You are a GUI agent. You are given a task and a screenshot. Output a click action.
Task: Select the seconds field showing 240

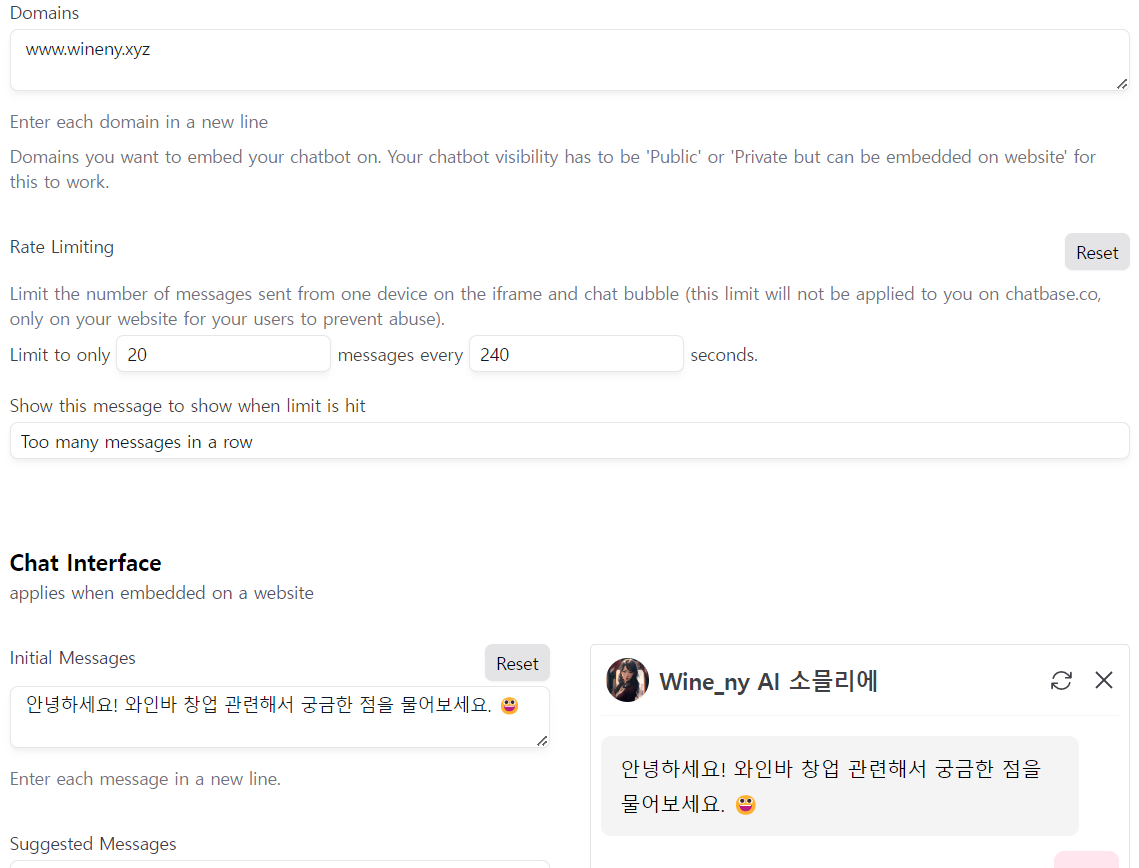click(576, 354)
